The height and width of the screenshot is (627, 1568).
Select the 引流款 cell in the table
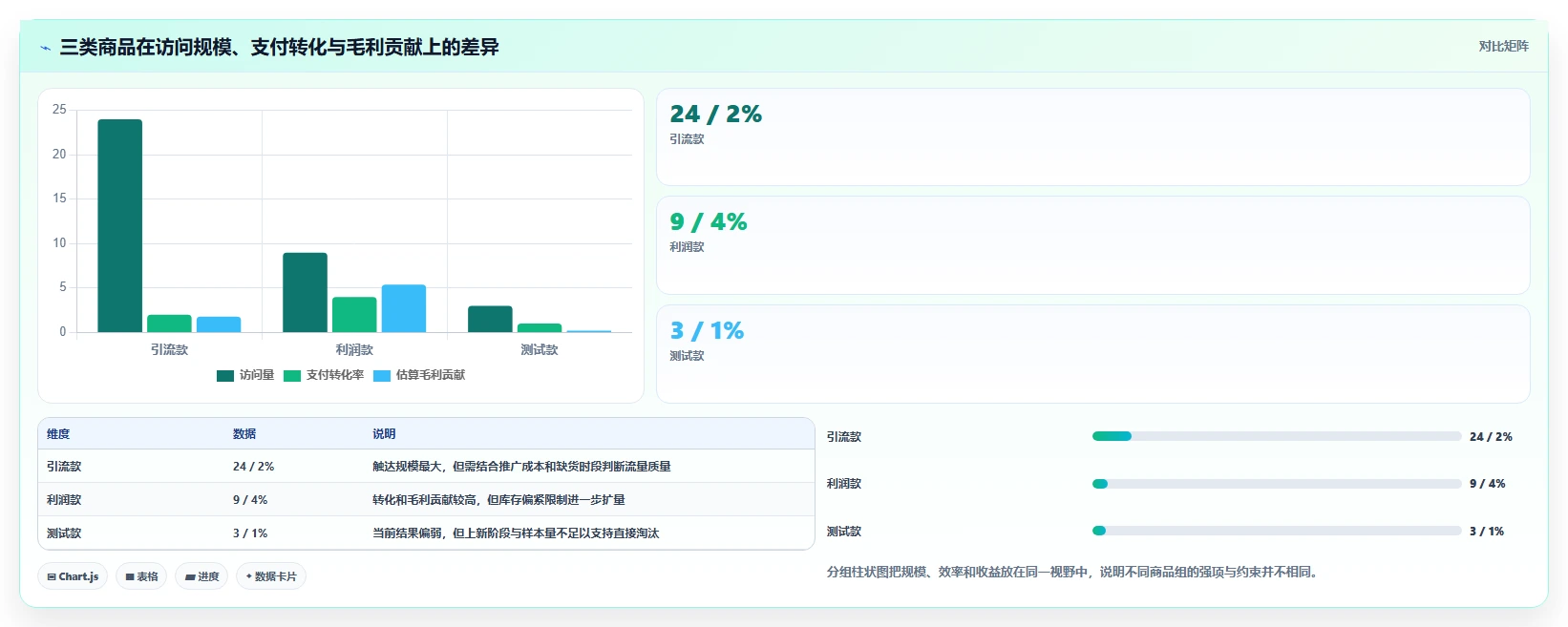pos(64,467)
